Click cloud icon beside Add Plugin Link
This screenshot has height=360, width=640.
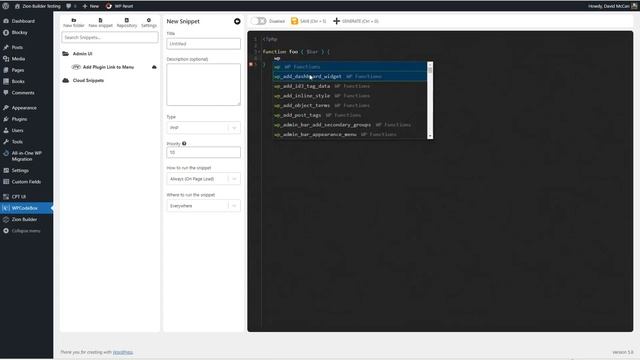tap(154, 67)
